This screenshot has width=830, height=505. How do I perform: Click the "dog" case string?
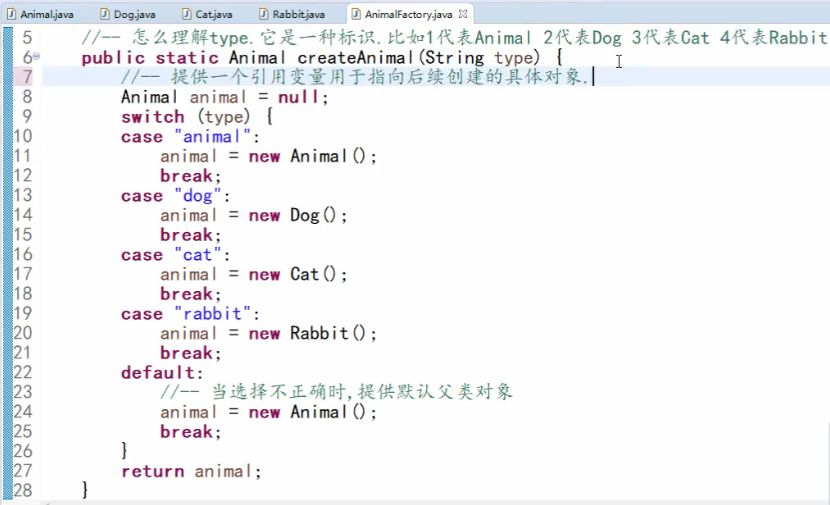pos(197,196)
